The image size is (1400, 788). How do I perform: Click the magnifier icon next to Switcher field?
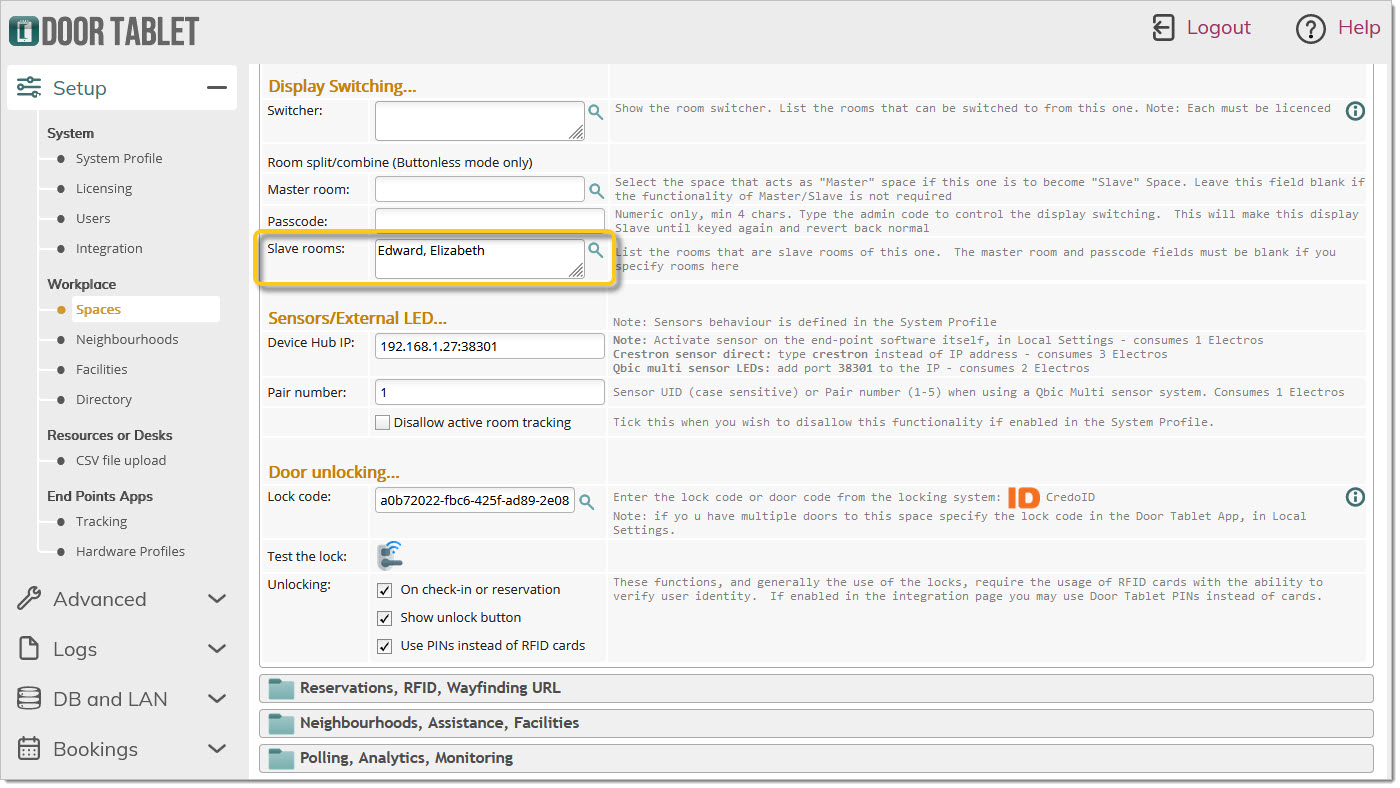point(596,112)
